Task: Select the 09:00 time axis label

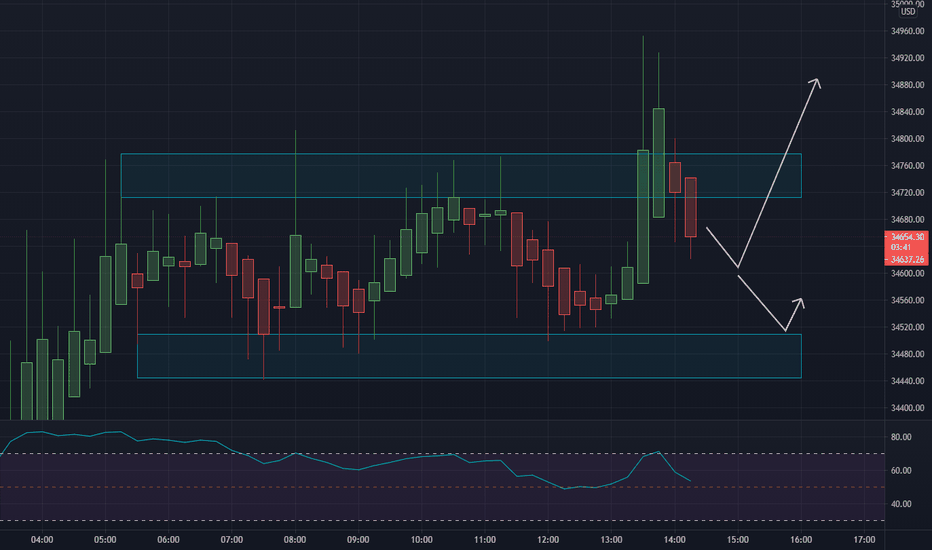Action: click(x=358, y=540)
